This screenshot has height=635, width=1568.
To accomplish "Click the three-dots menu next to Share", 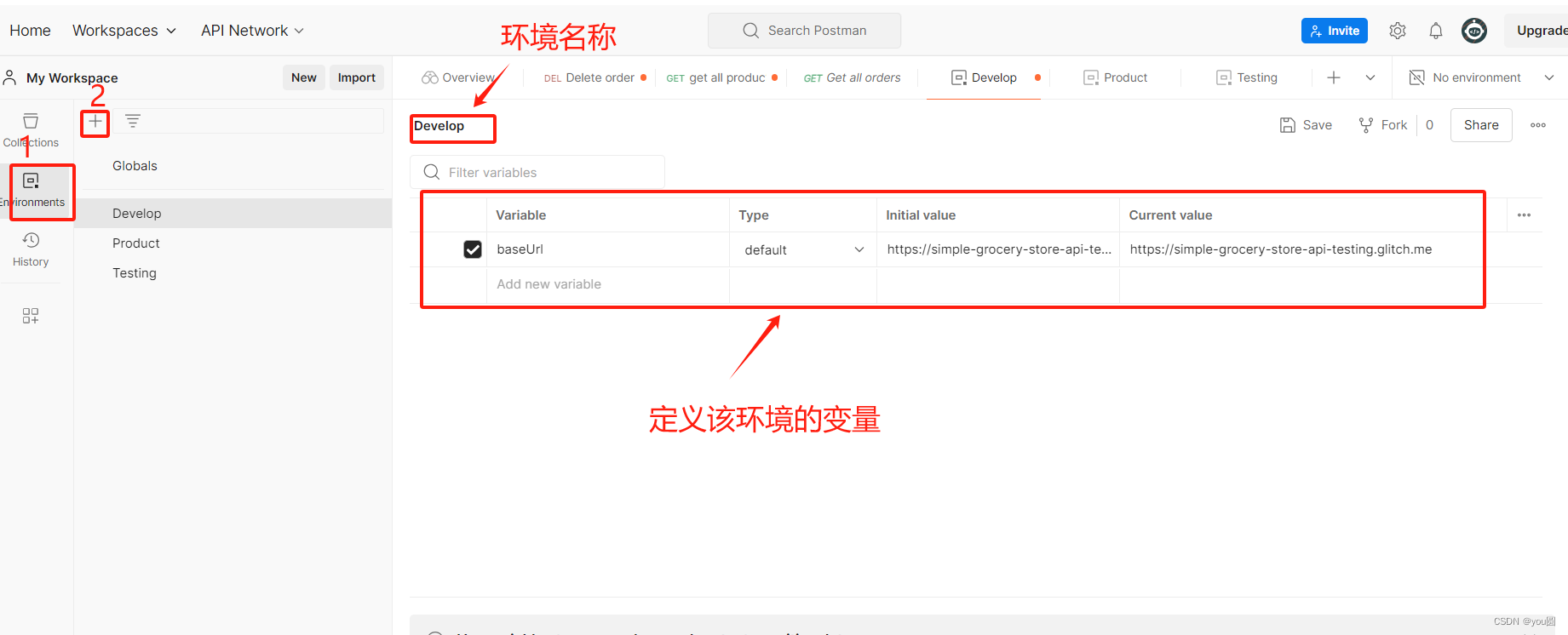I will [1538, 125].
